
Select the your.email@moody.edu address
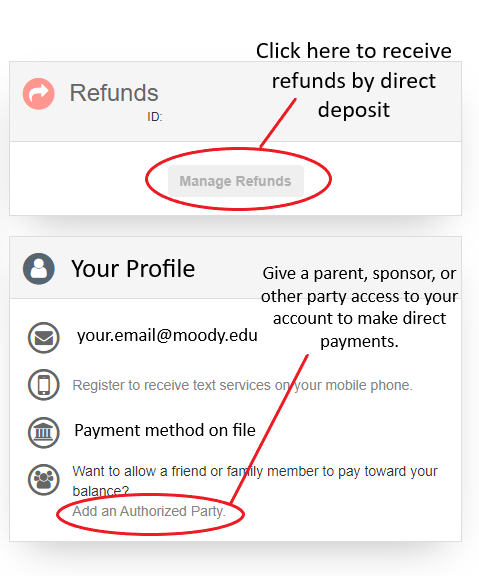167,335
